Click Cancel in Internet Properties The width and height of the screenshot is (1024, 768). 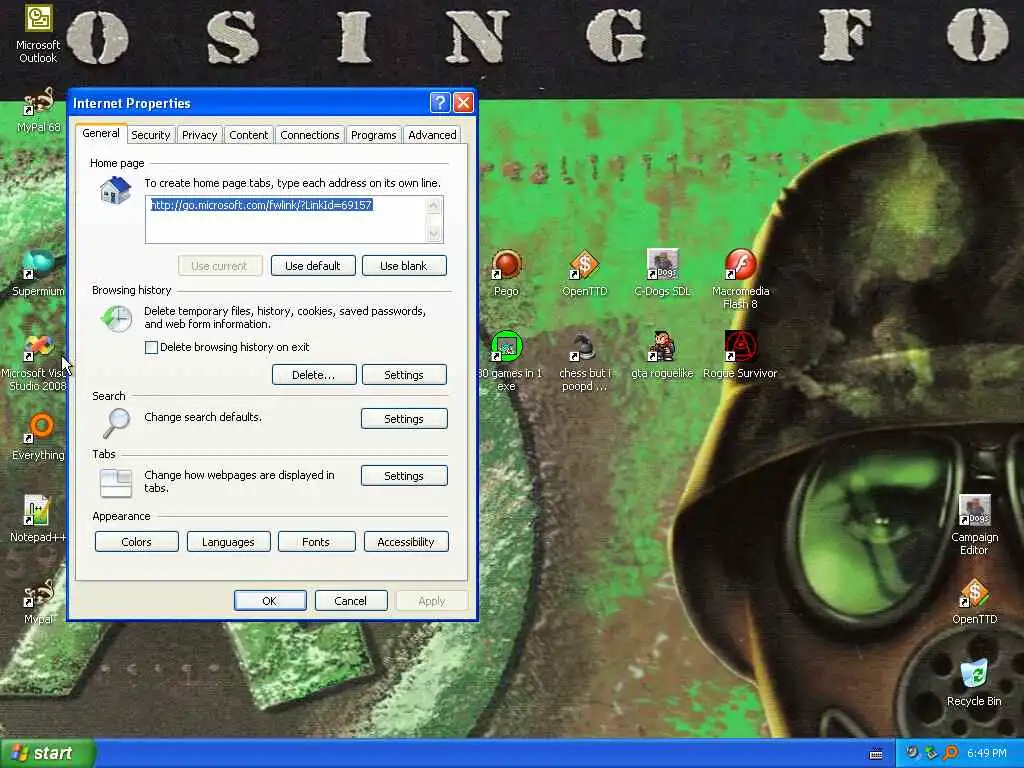[351, 601]
